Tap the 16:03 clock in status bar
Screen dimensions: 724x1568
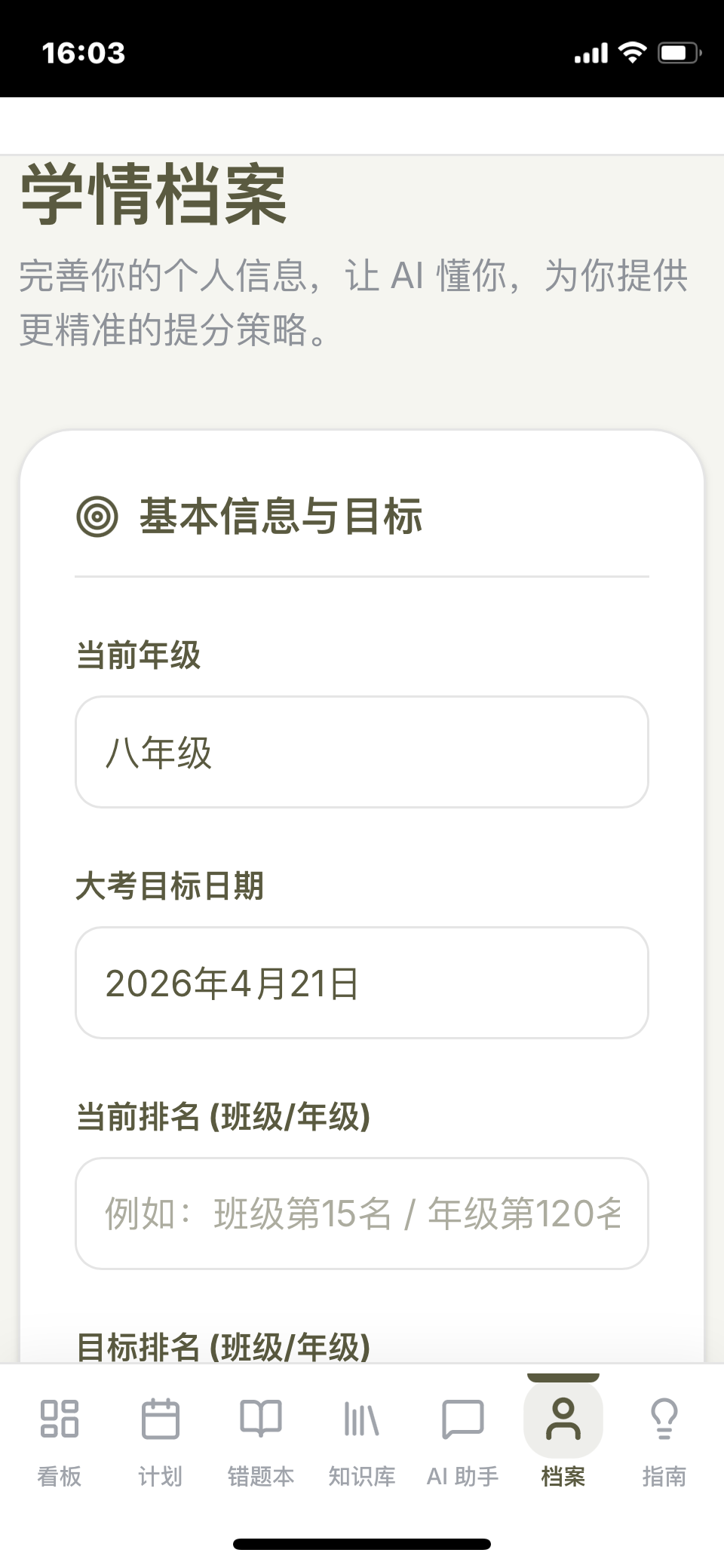click(x=83, y=53)
